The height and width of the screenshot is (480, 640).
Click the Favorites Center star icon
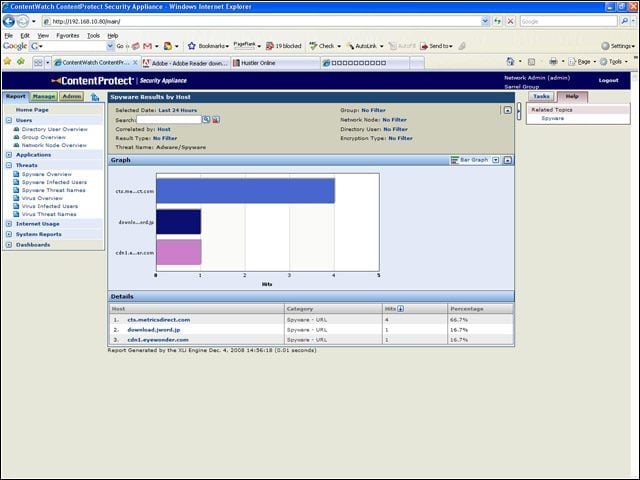point(7,62)
